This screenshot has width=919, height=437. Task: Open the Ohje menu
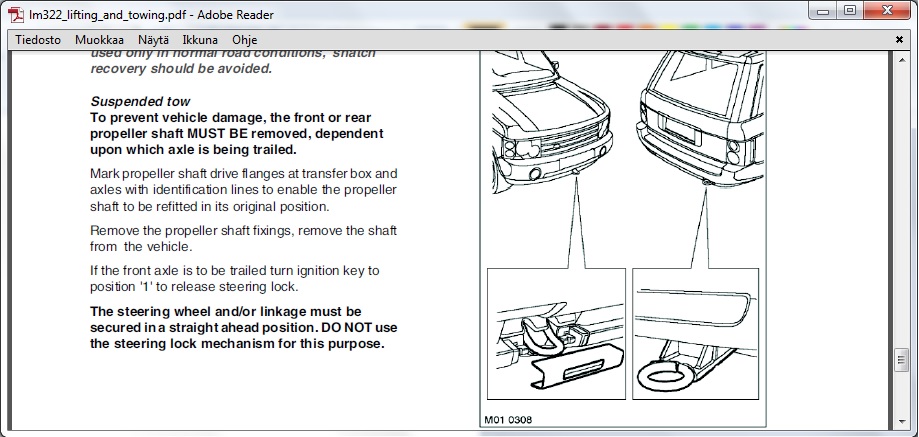[245, 40]
